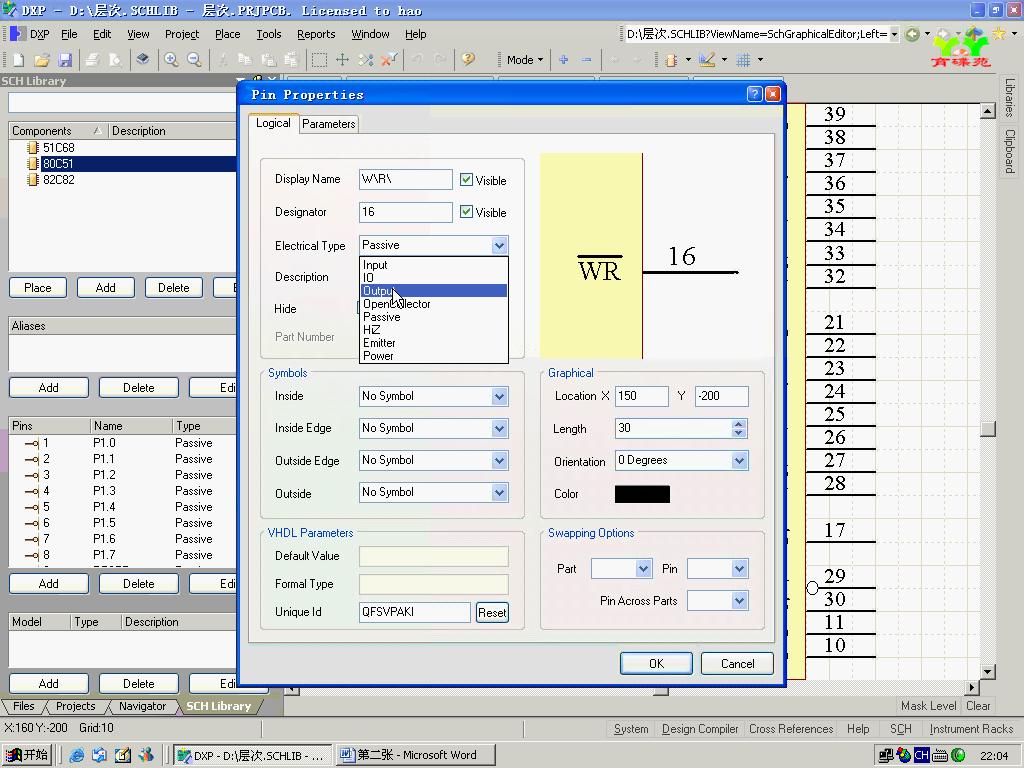Click Delete button below Components list

tap(174, 288)
